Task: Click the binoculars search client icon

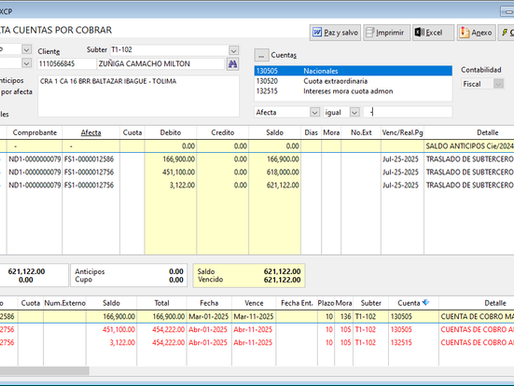Action: [x=233, y=64]
